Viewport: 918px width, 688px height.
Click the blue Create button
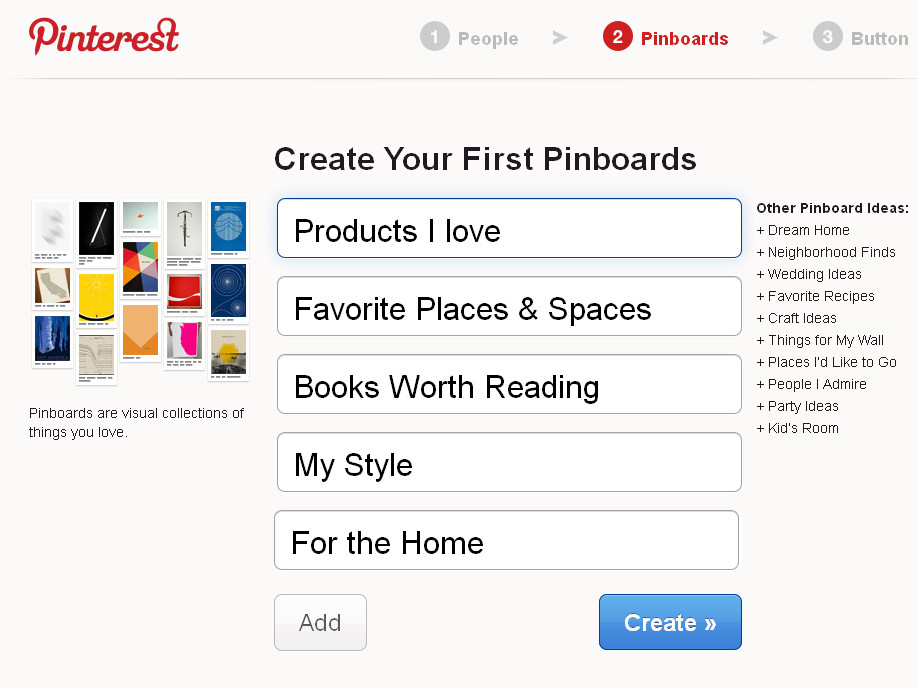[670, 622]
